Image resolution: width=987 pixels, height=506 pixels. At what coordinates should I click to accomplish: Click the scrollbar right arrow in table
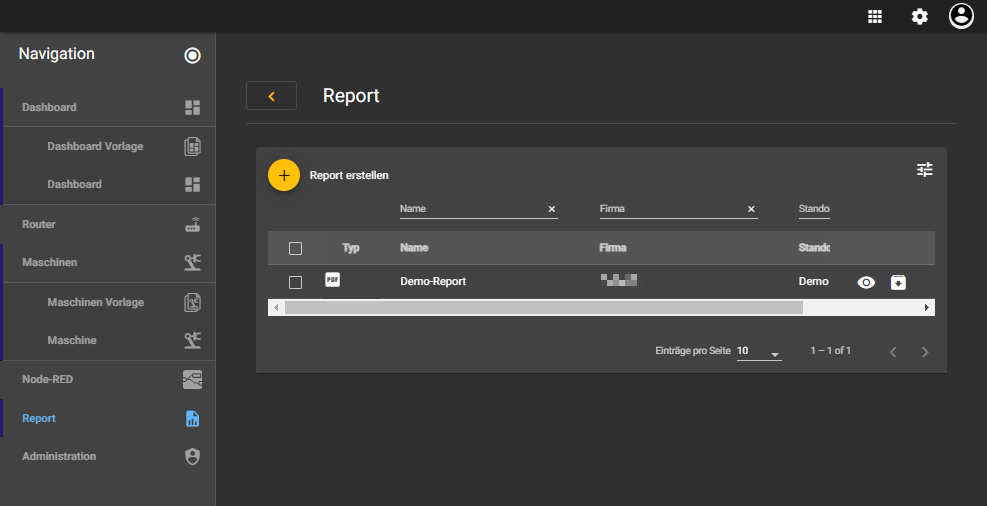tap(927, 308)
